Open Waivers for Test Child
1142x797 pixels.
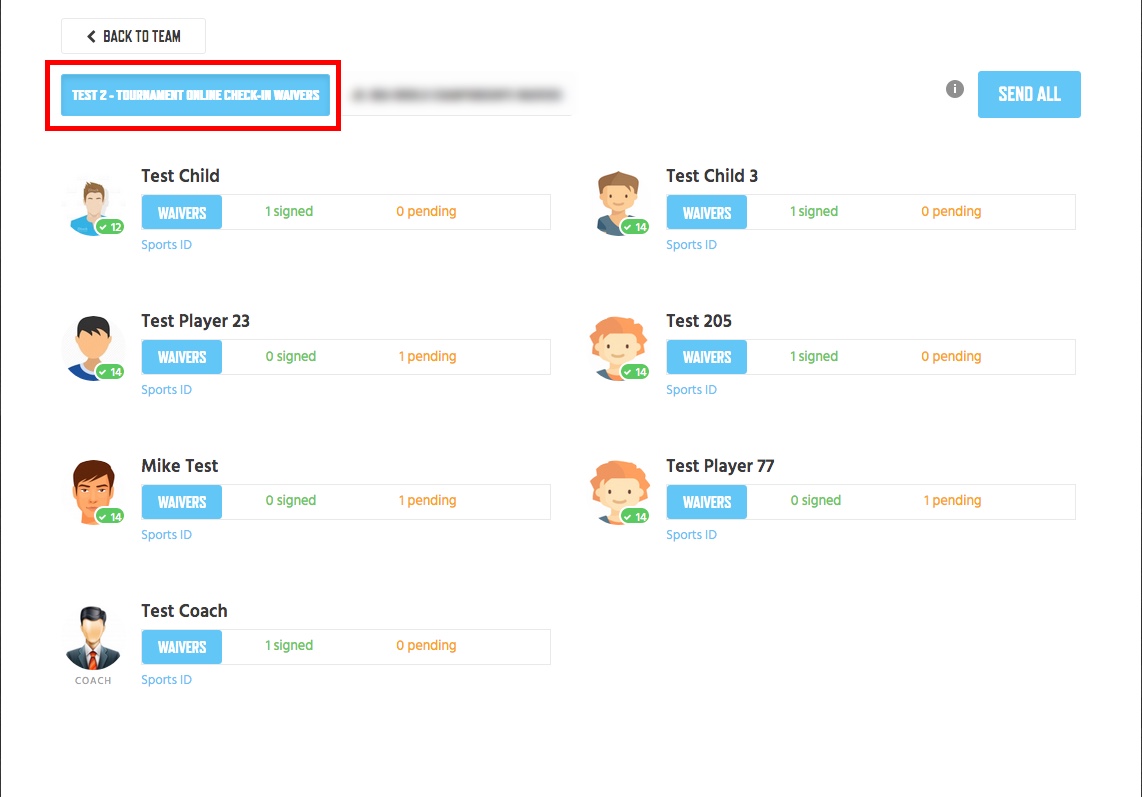181,213
